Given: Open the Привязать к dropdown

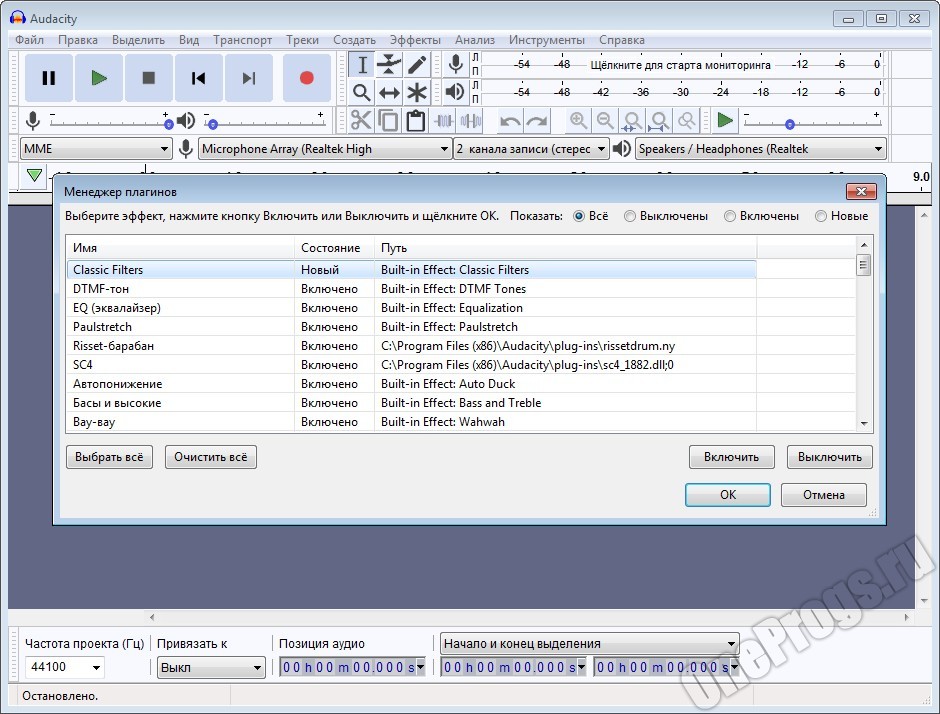Looking at the screenshot, I should click(x=211, y=667).
